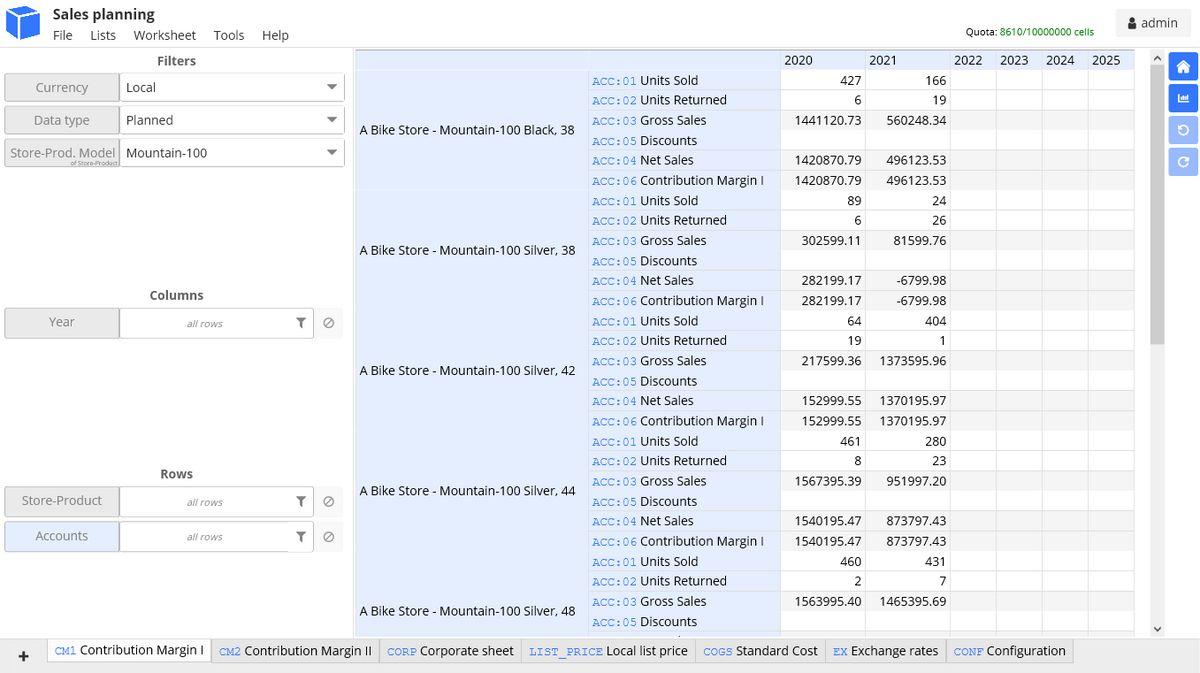Switch to CM1 Contribution Margin I tab
This screenshot has height=673, width=1200.
129,651
